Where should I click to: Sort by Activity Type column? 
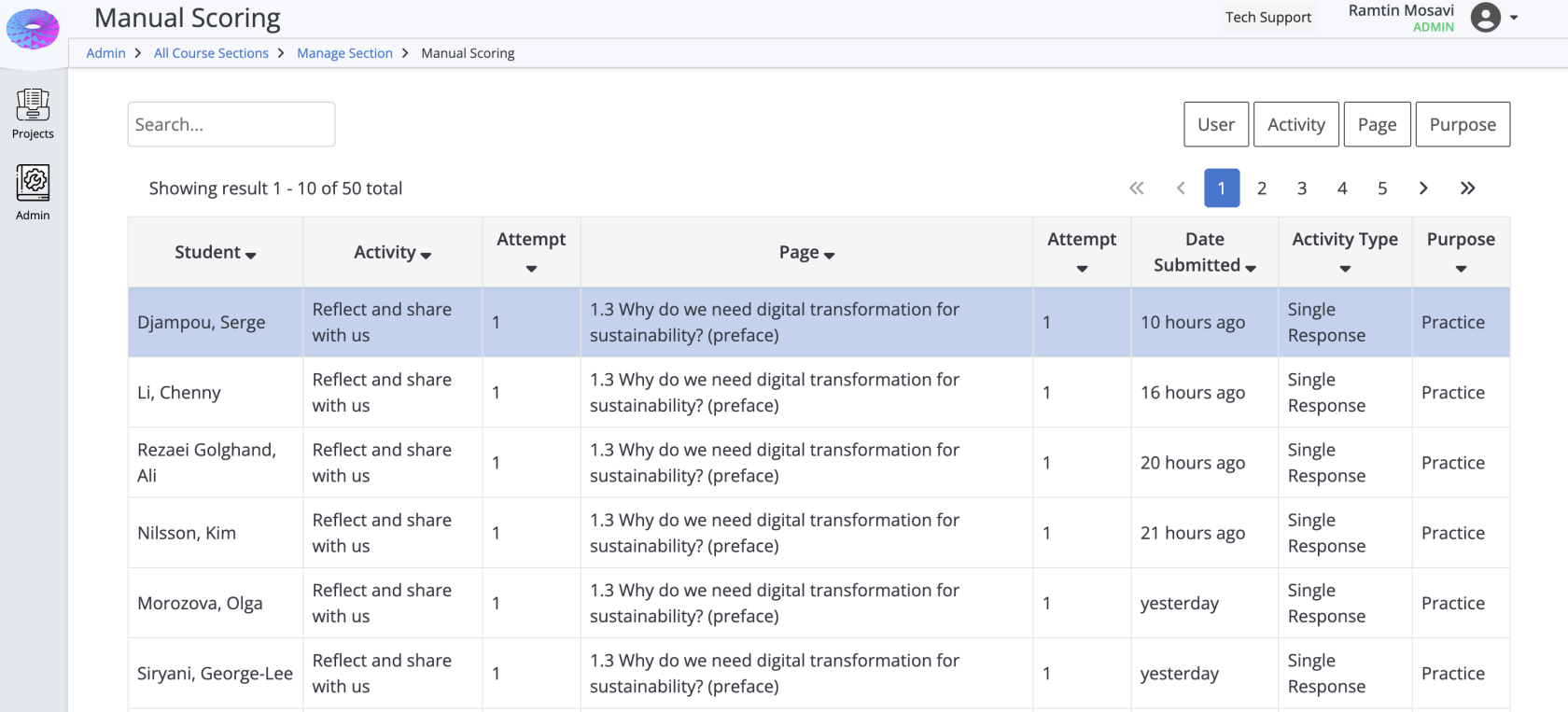[1345, 252]
